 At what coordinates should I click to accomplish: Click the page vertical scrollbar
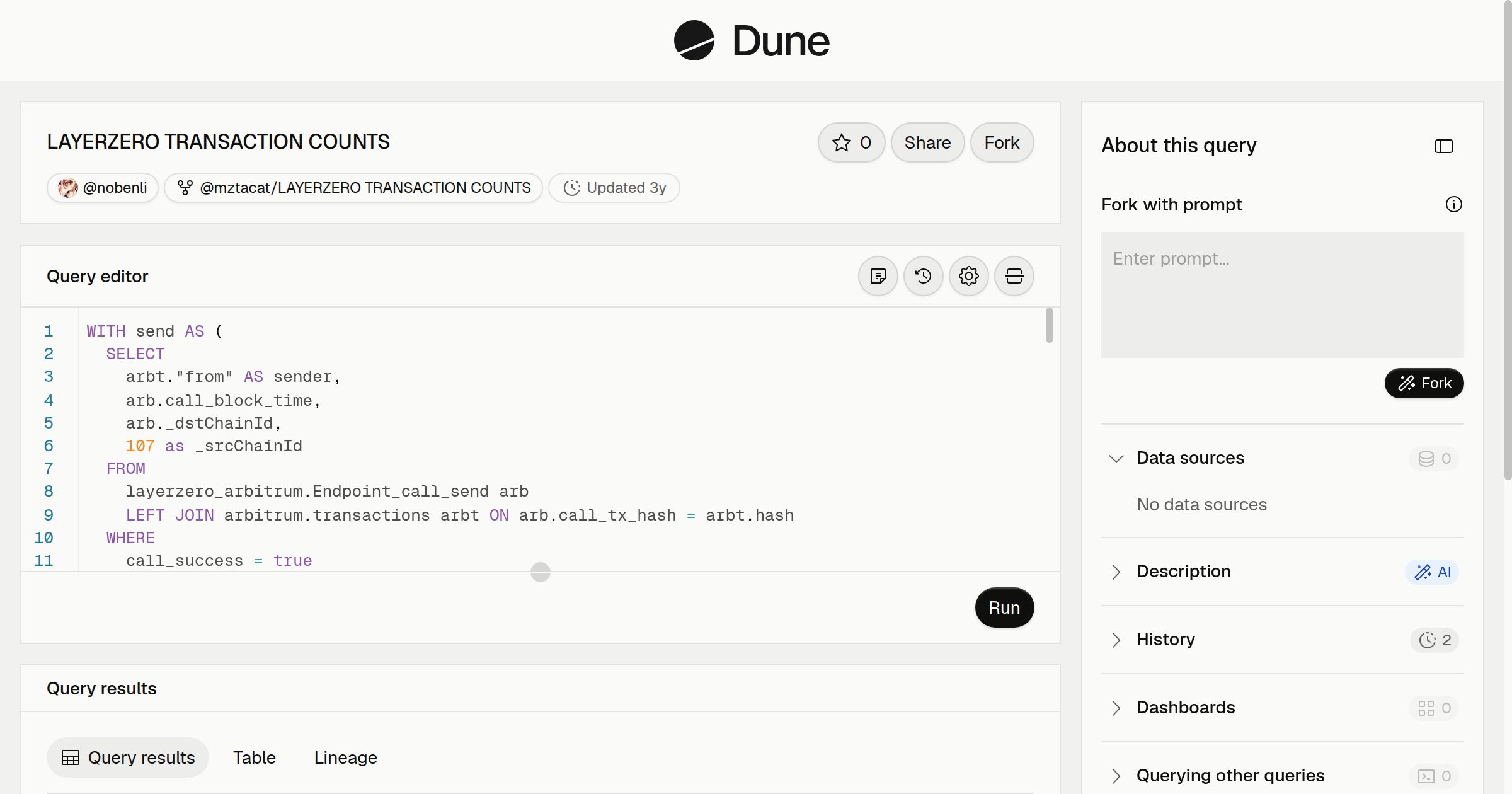(1508, 239)
